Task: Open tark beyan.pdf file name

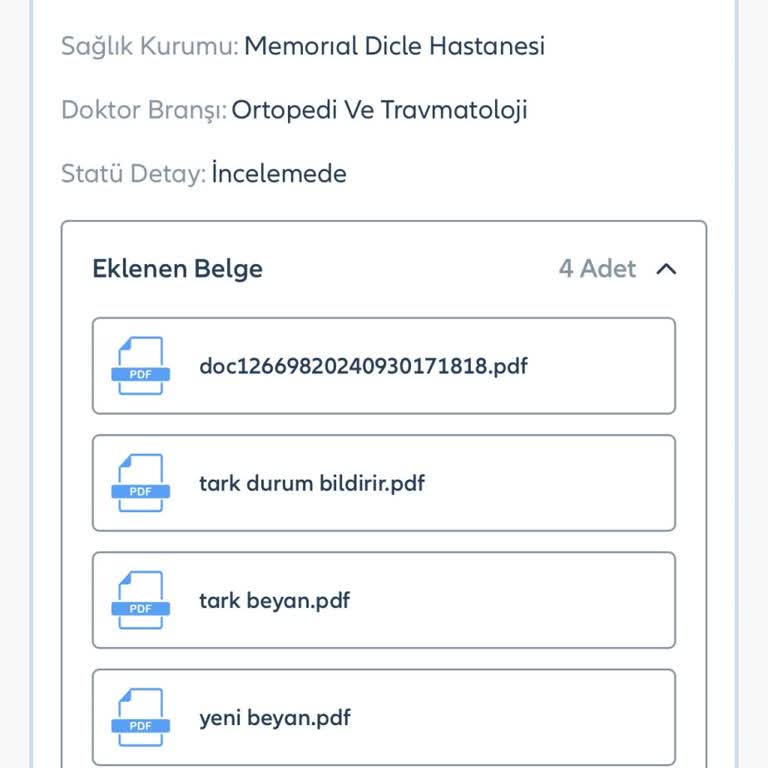Action: pos(275,601)
